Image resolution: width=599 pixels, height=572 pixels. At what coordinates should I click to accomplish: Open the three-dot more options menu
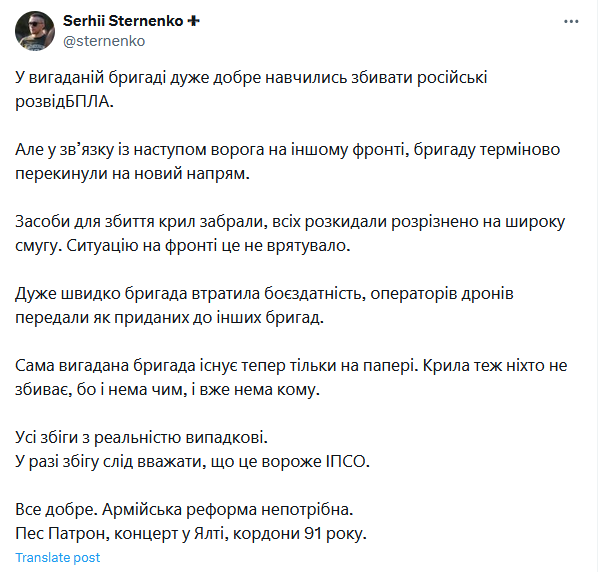pyautogui.click(x=571, y=21)
